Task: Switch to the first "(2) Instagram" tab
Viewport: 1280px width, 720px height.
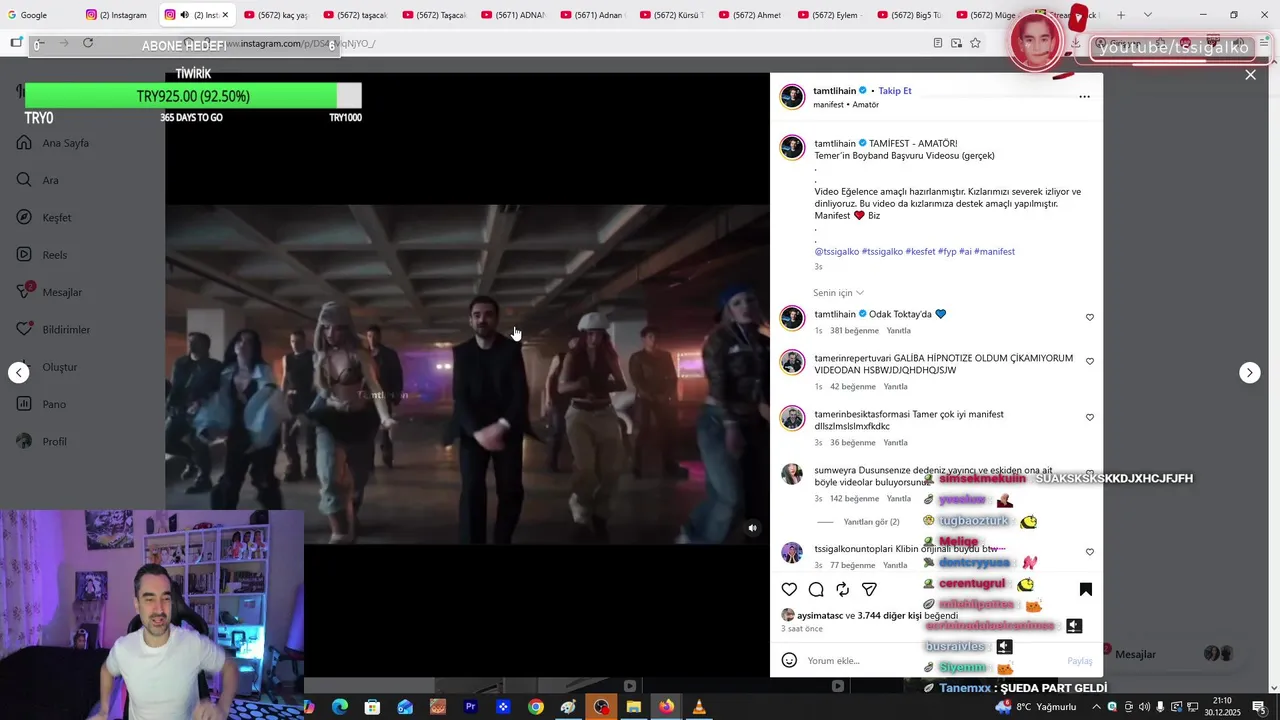Action: (116, 15)
